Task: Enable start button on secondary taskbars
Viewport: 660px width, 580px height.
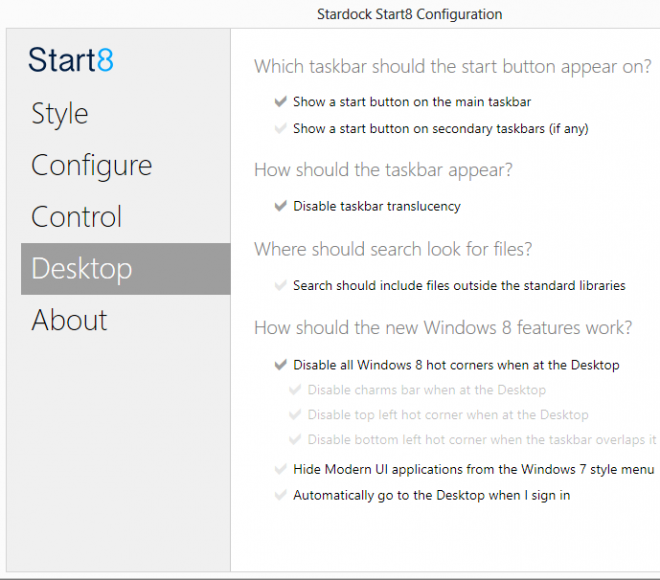Action: coord(279,128)
